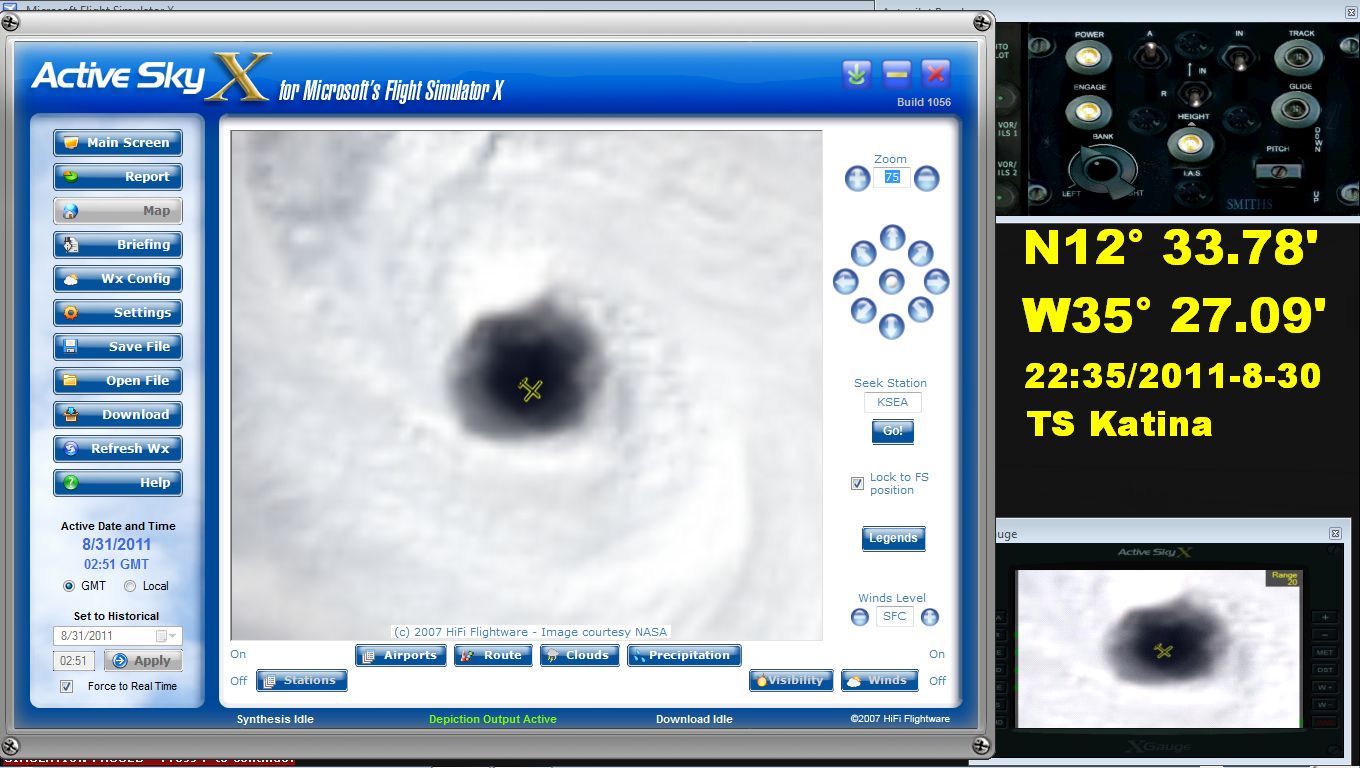The height and width of the screenshot is (768, 1360).
Task: Click W- button on XGauge
Action: 1324,704
